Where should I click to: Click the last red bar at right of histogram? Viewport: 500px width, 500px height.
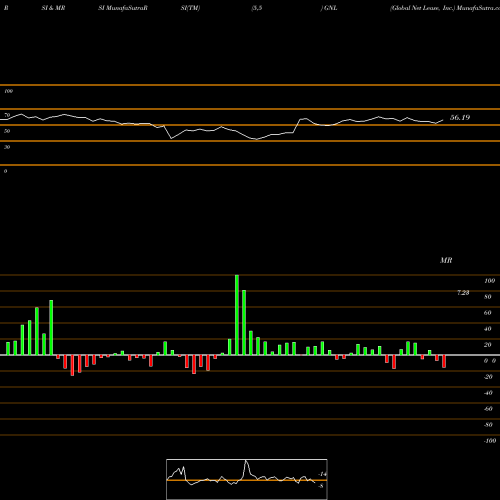pyautogui.click(x=444, y=361)
